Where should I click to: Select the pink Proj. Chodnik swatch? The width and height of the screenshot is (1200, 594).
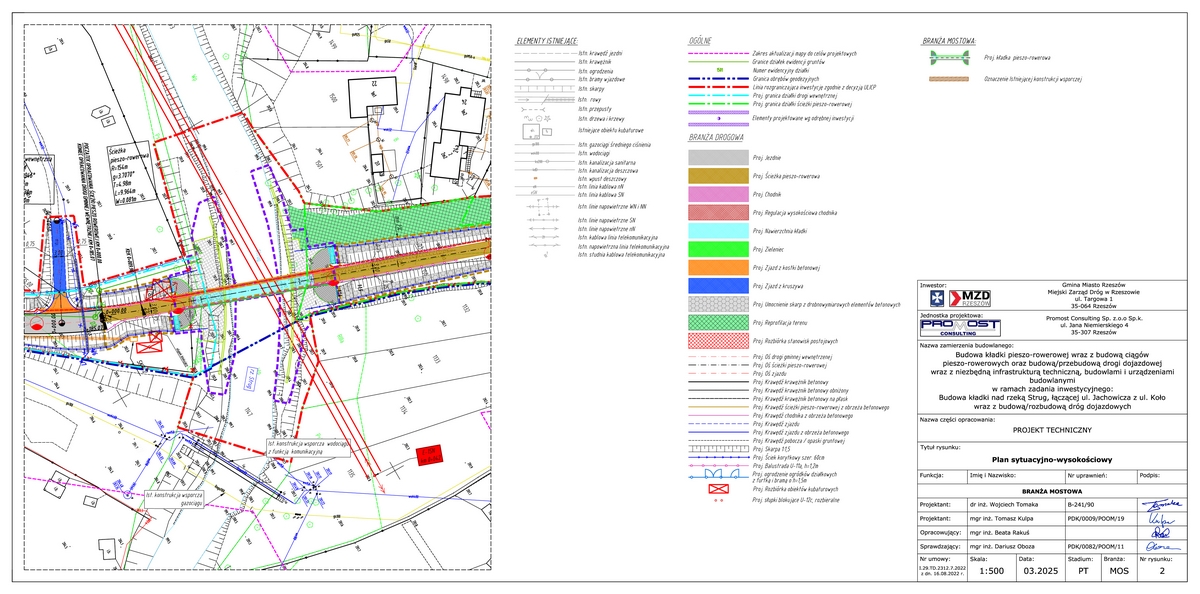[x=715, y=194]
